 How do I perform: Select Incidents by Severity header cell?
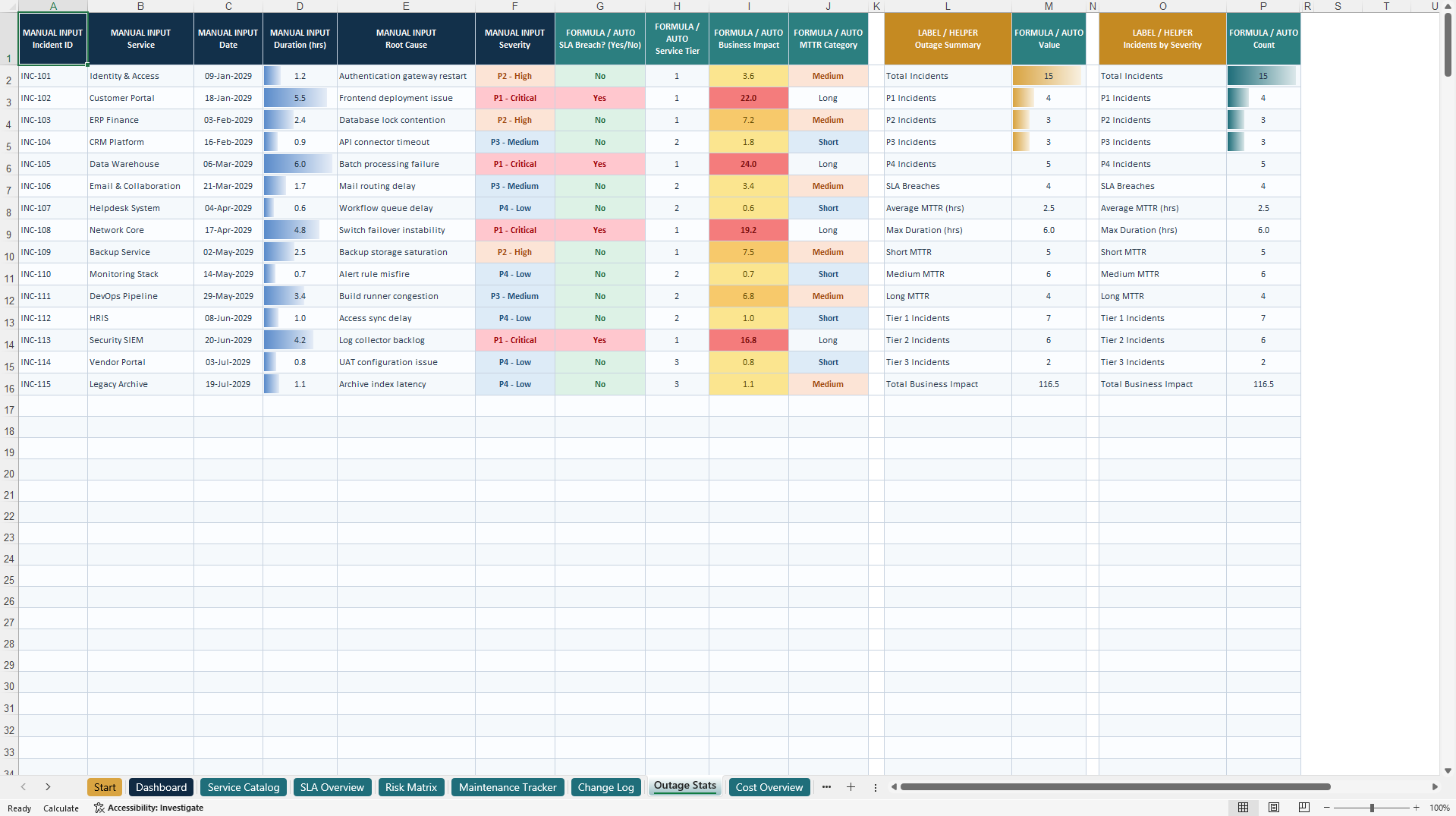click(1162, 39)
